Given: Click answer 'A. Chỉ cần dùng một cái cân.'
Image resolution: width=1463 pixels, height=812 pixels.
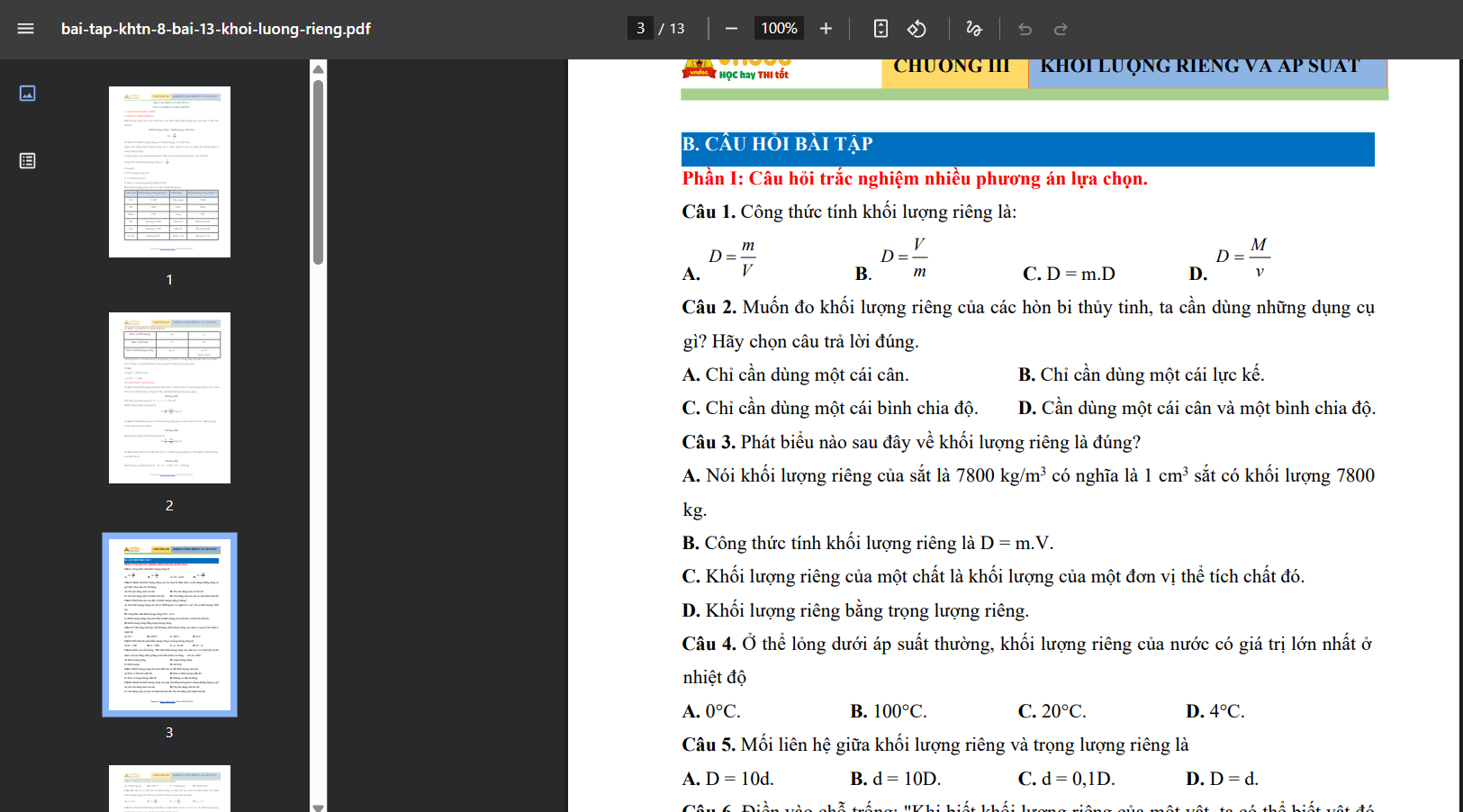Looking at the screenshot, I should click(795, 374).
